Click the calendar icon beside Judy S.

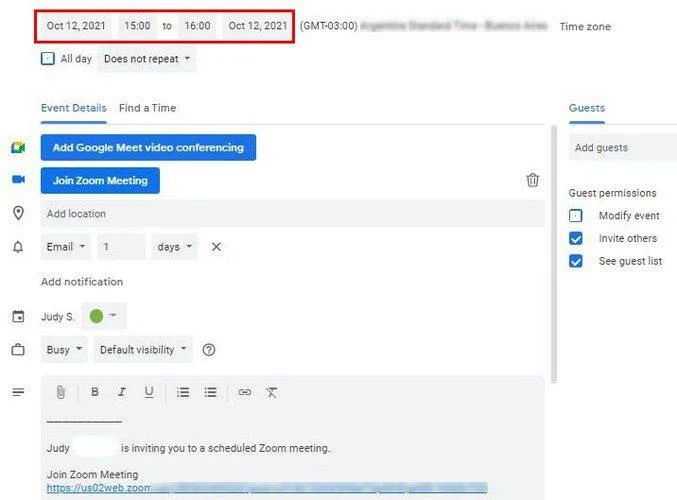click(x=18, y=316)
